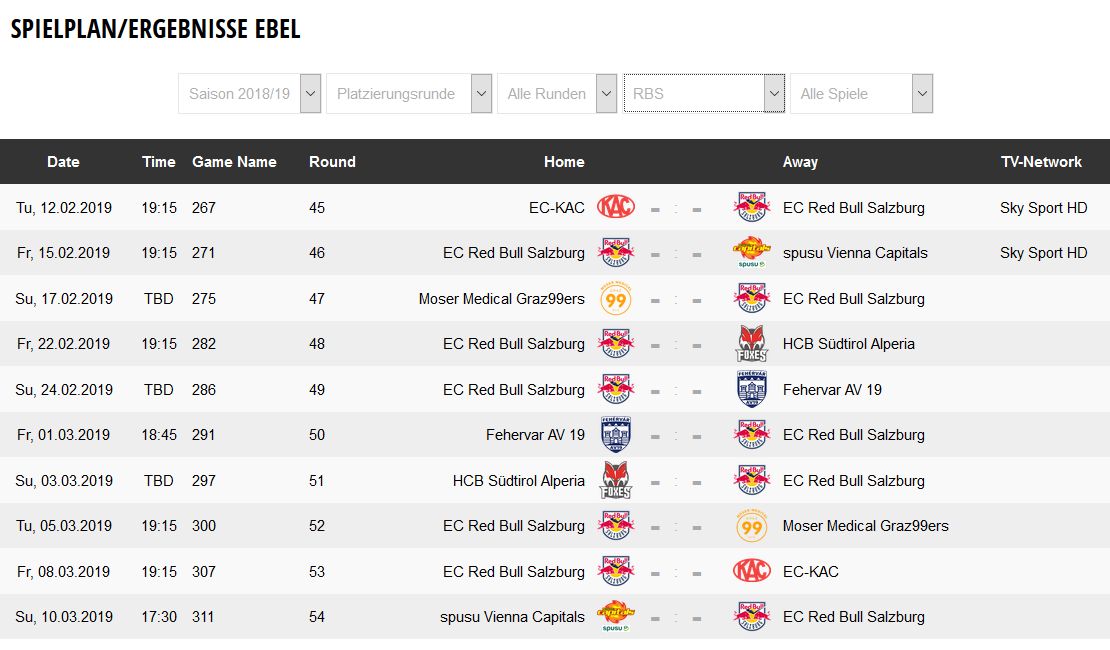Open the Moser Medical Graz99ers home team link
Viewport: 1110px width, 650px height.
point(502,299)
